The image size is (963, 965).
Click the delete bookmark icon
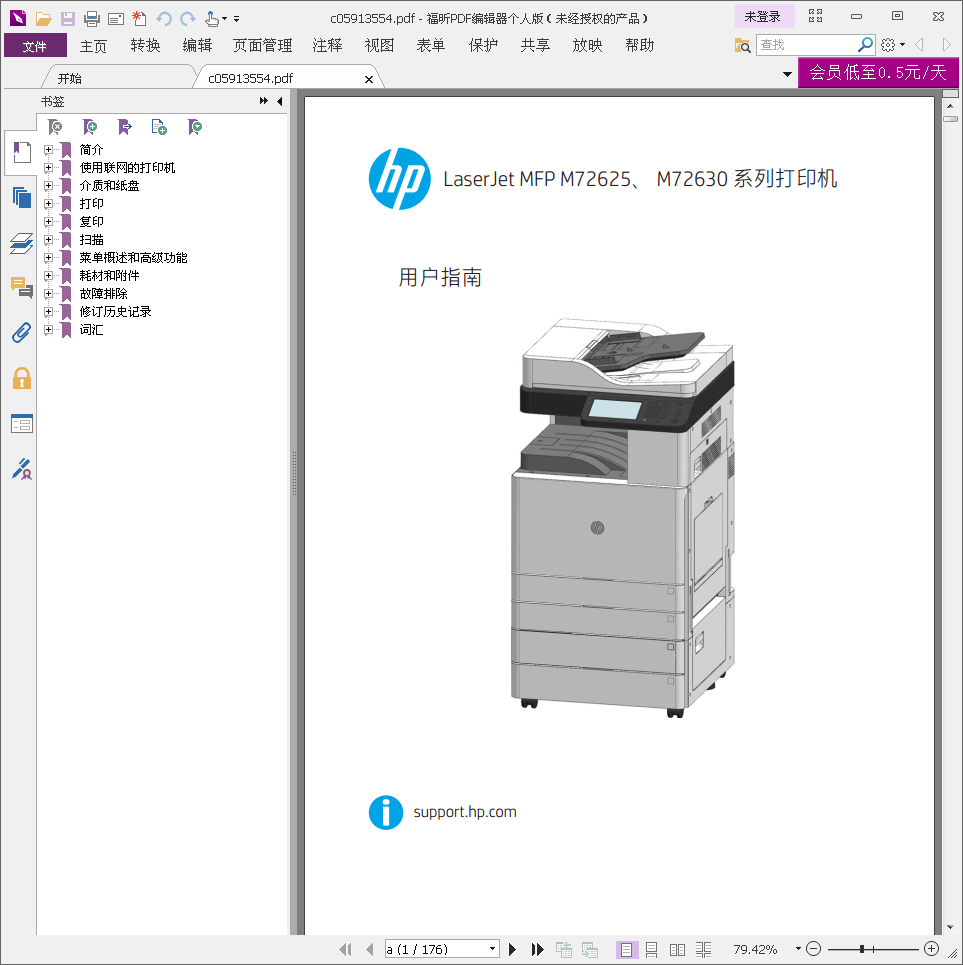tap(55, 127)
